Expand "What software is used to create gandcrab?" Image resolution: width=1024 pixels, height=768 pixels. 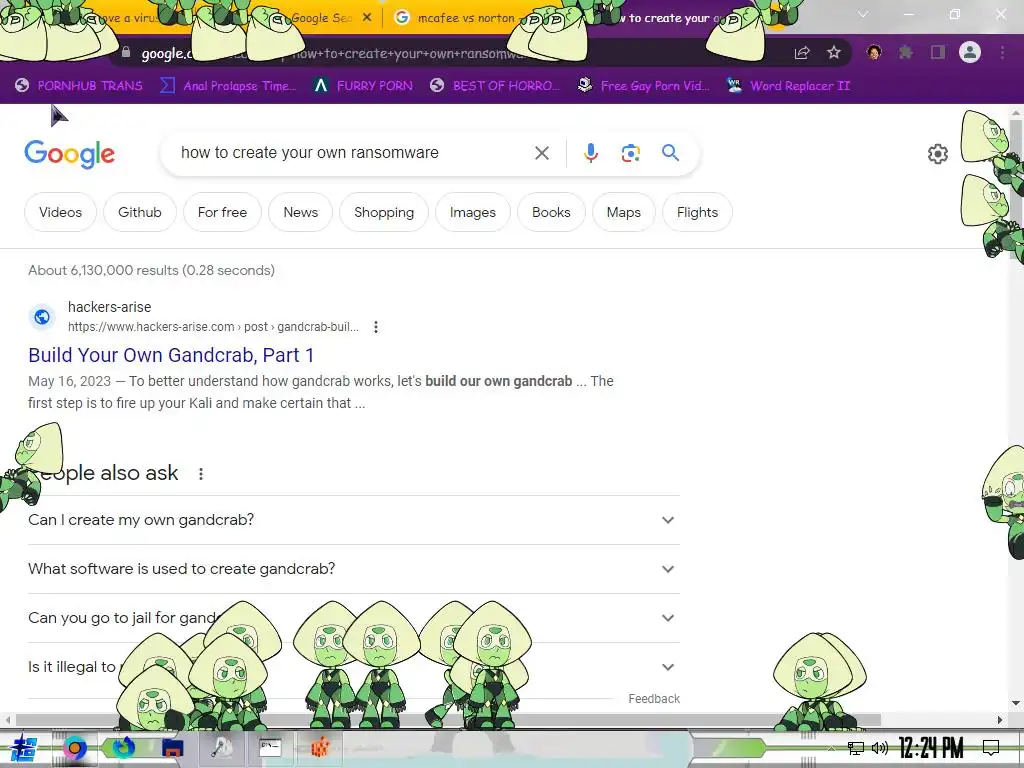tap(354, 569)
